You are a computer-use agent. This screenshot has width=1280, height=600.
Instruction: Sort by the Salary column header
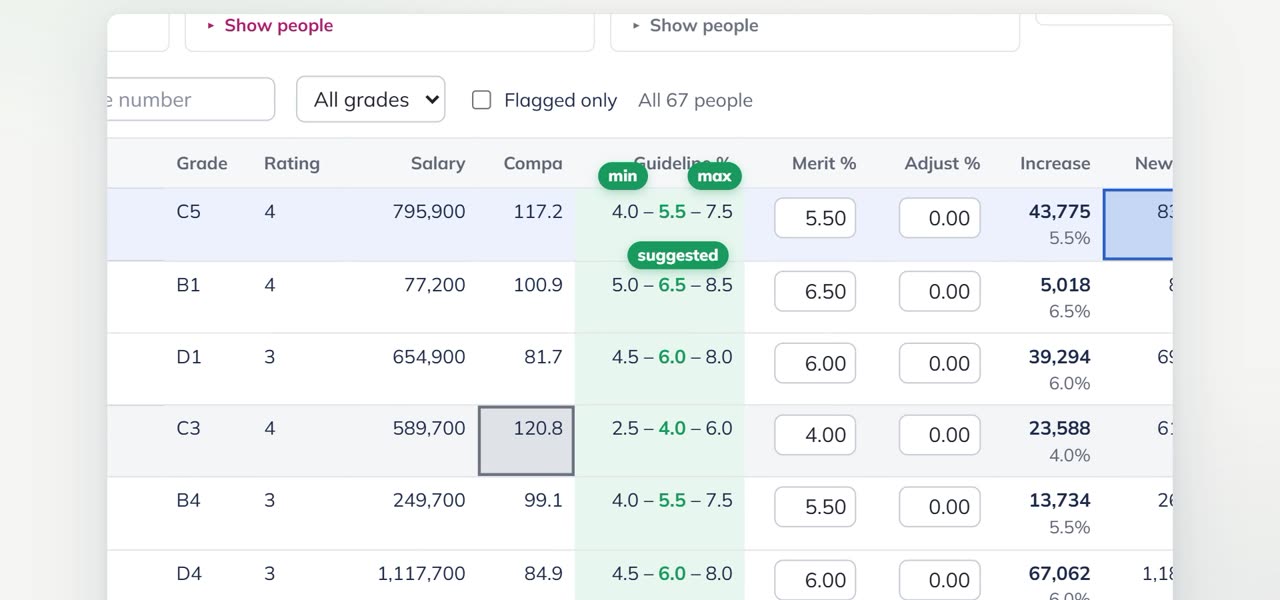438,163
